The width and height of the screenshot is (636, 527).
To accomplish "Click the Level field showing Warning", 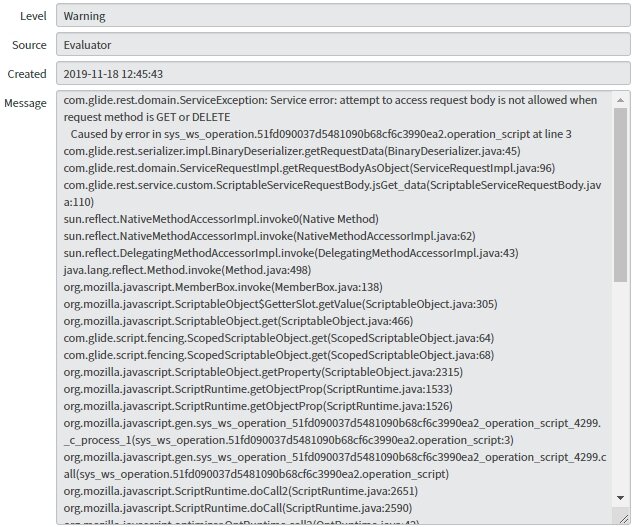I will [x=341, y=16].
